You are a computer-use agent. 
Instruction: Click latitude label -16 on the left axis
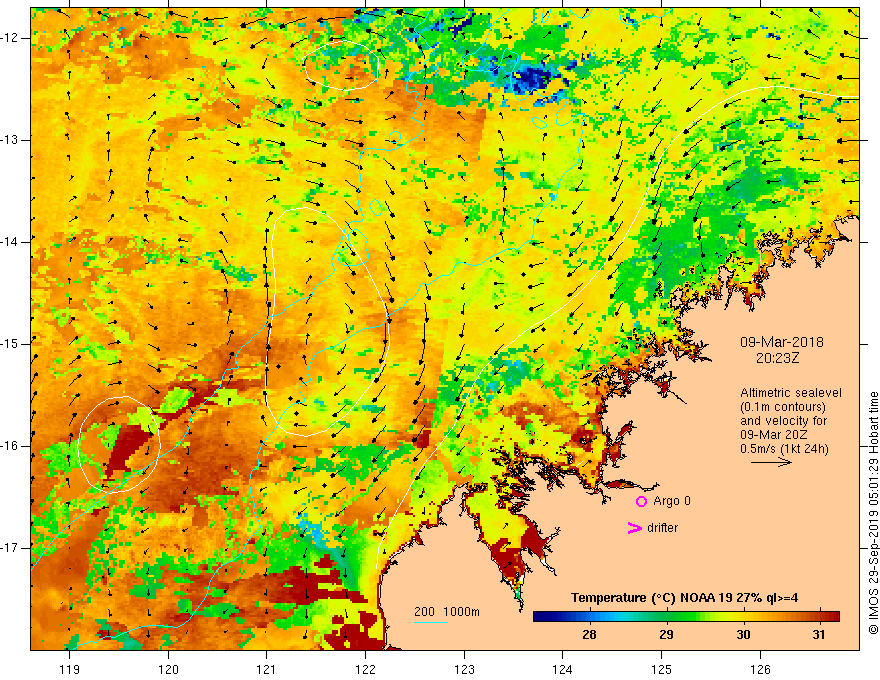click(x=10, y=446)
